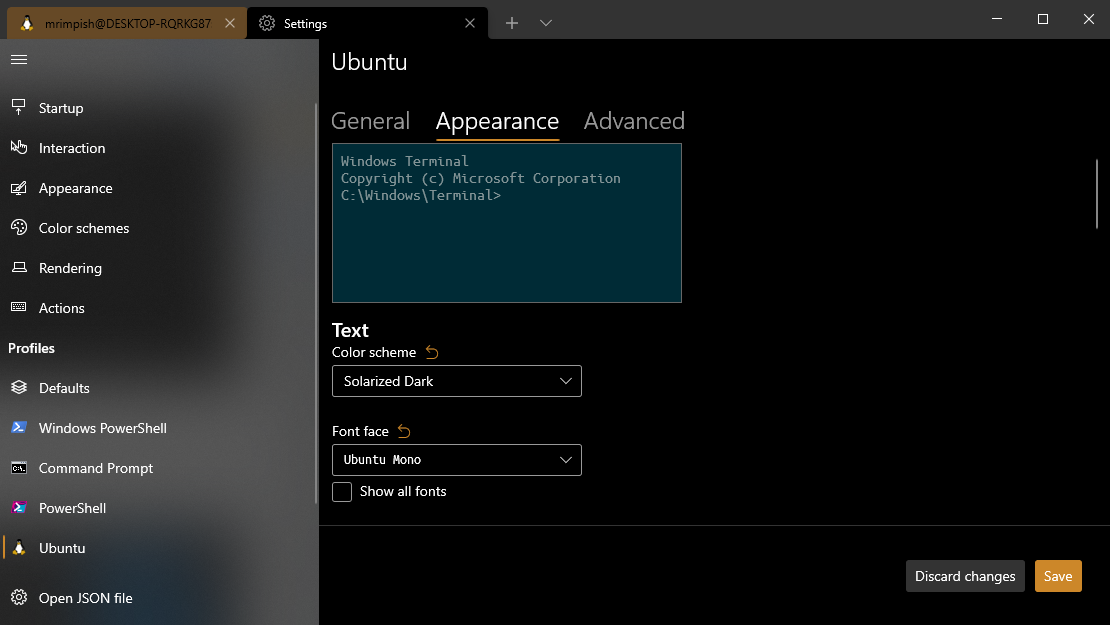Viewport: 1110px width, 625px height.
Task: Open the Rendering settings page
Action: coord(70,268)
